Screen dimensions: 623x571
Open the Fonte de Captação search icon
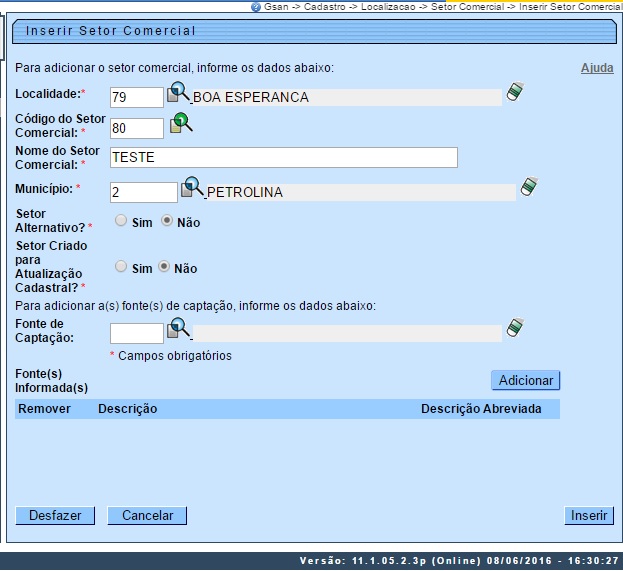point(178,329)
